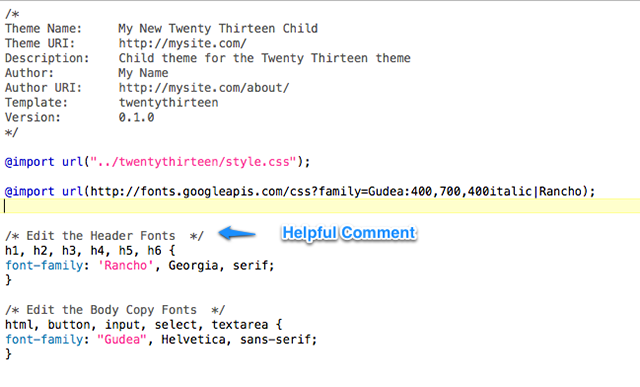Click the Author value 'My Name'
This screenshot has height=387, width=640.
click(x=143, y=73)
